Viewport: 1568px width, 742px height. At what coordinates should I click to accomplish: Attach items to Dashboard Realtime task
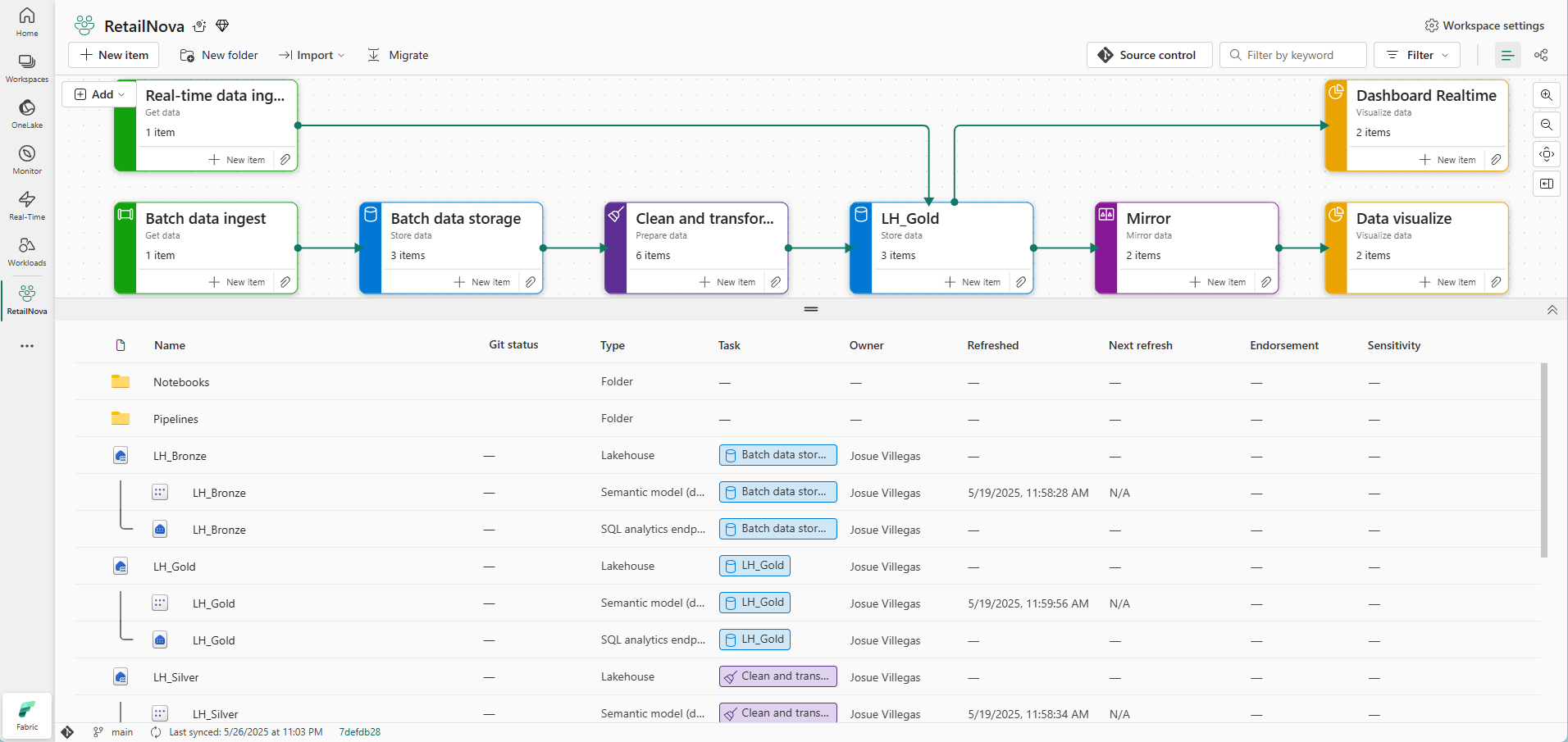[x=1495, y=160]
